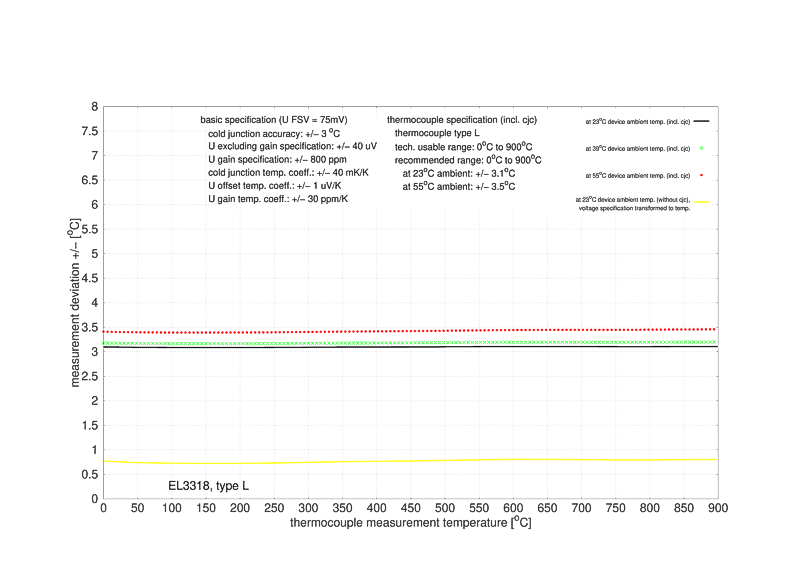Click x-axis tick label 650

click(x=547, y=508)
